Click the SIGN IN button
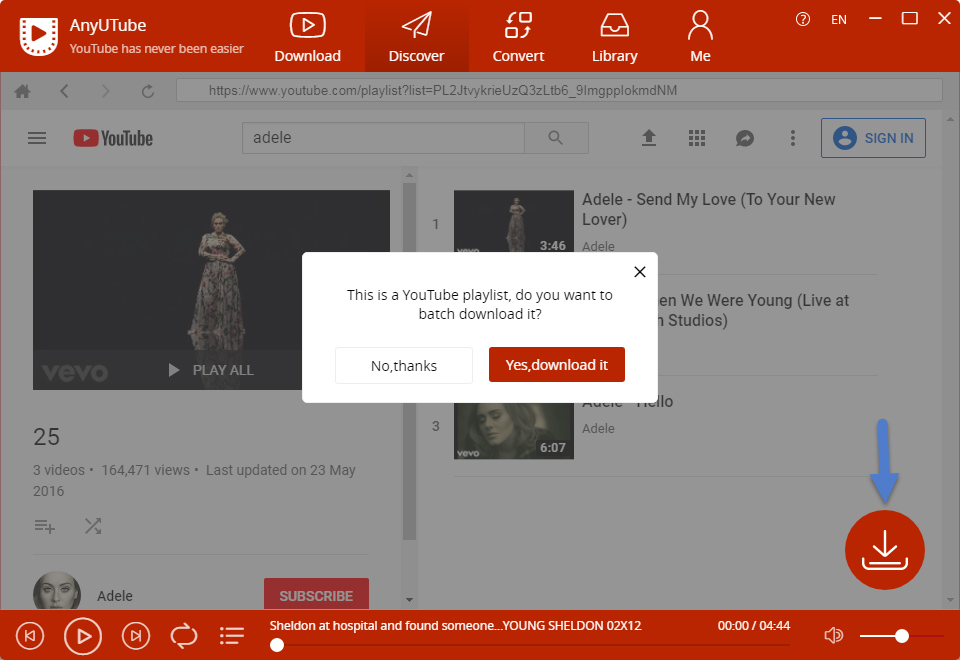The width and height of the screenshot is (960, 660). click(873, 138)
